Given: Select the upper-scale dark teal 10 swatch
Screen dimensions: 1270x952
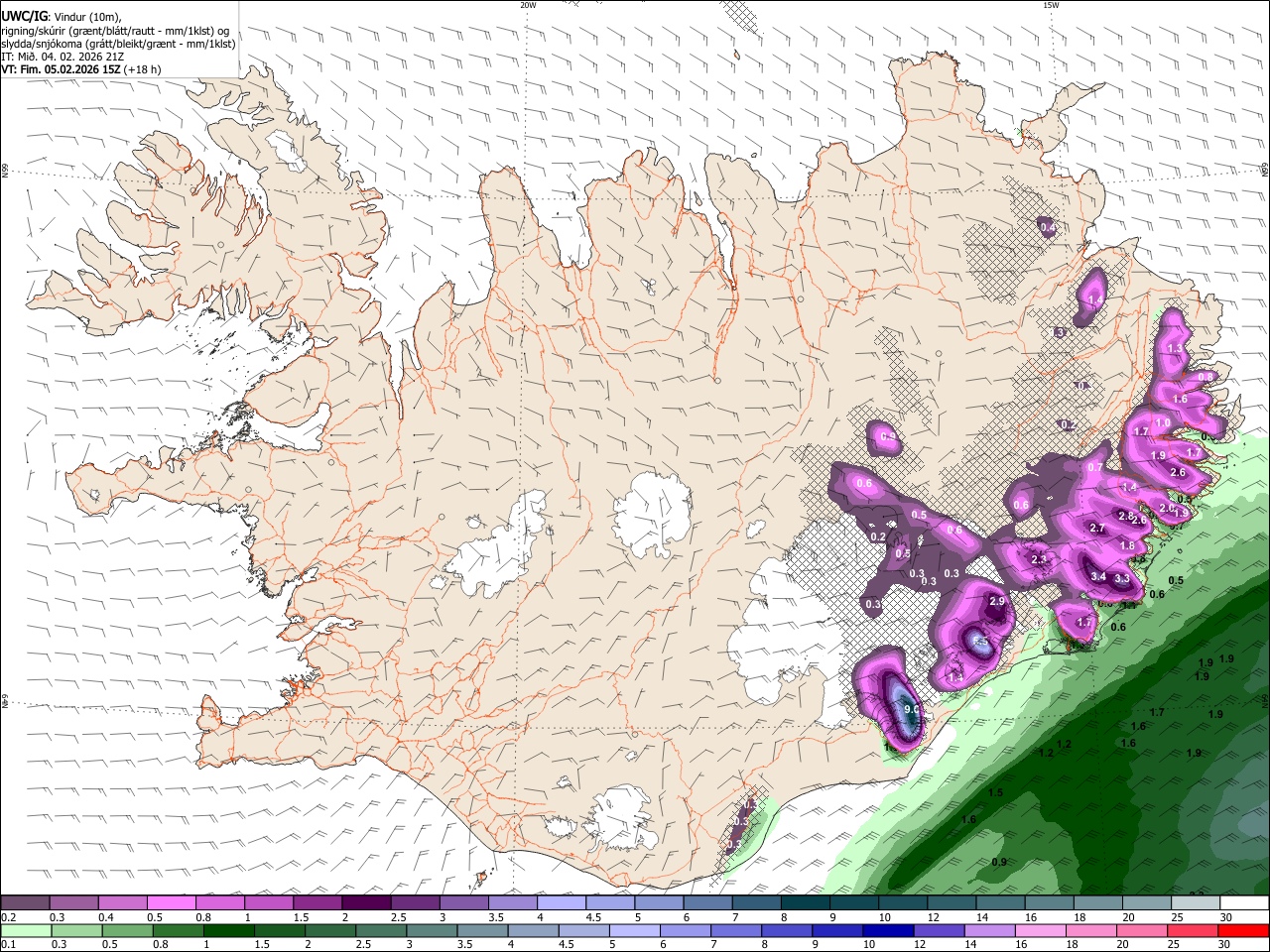Looking at the screenshot, I should click(x=903, y=902).
